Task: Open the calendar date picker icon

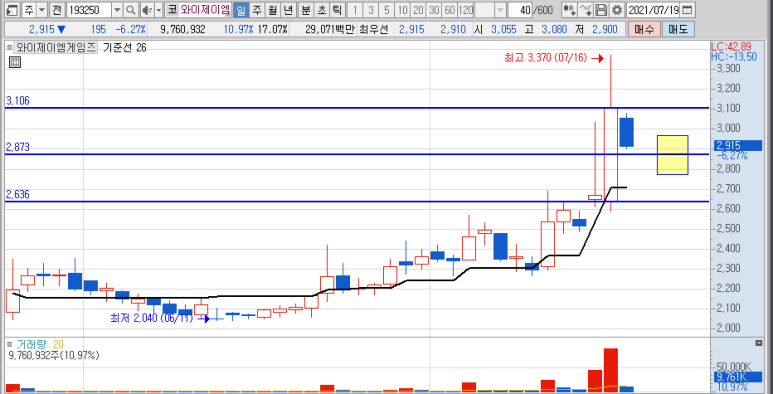Action: [687, 9]
